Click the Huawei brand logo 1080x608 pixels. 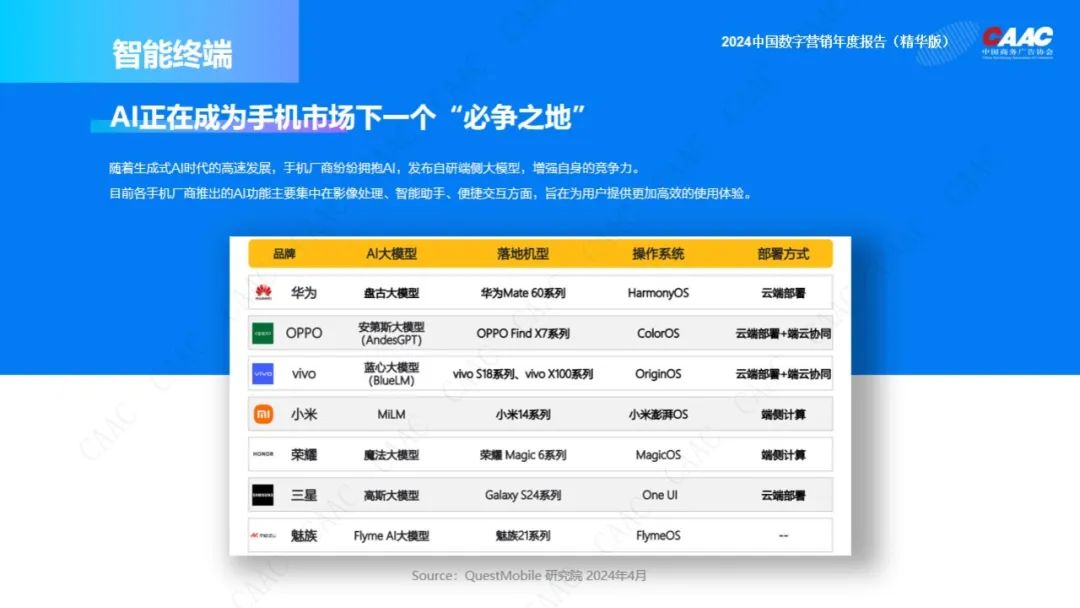263,293
